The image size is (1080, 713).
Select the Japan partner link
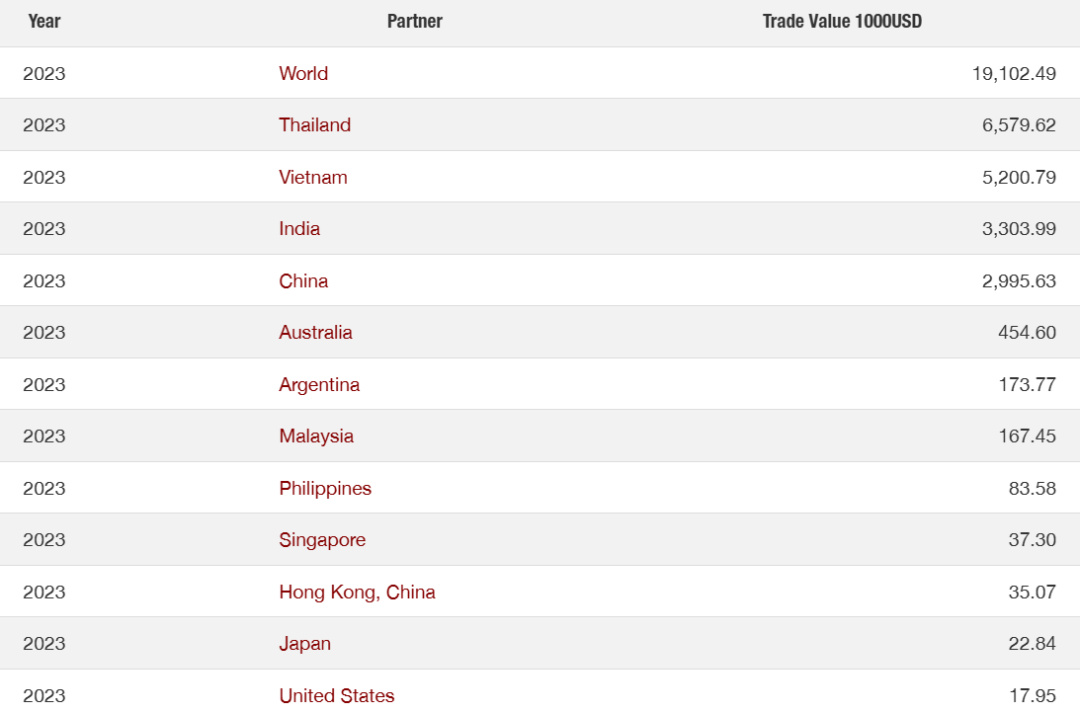point(304,644)
